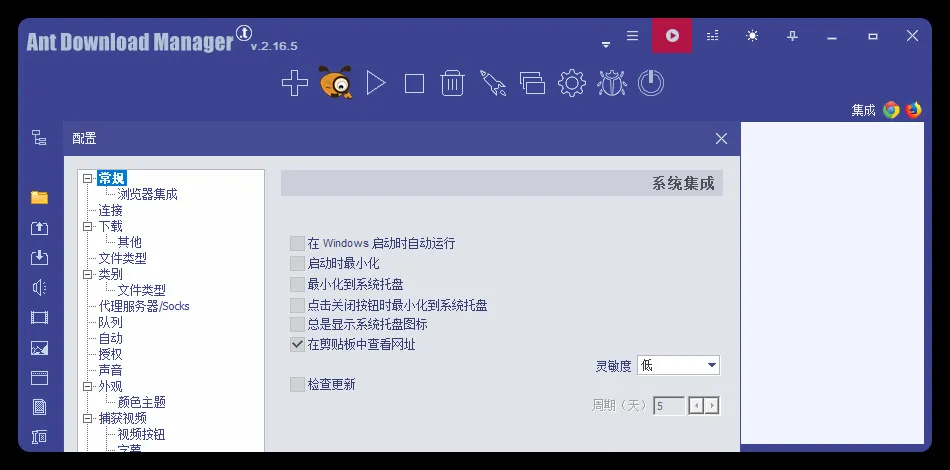Viewport: 950px width, 470px height.
Task: Click the Firefox integration icon
Action: click(914, 110)
